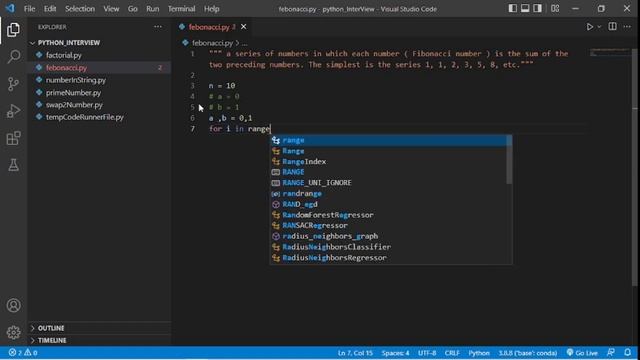Image resolution: width=640 pixels, height=360 pixels.
Task: Choose RadiusNeighborsRegressor suggestion
Action: [388, 258]
